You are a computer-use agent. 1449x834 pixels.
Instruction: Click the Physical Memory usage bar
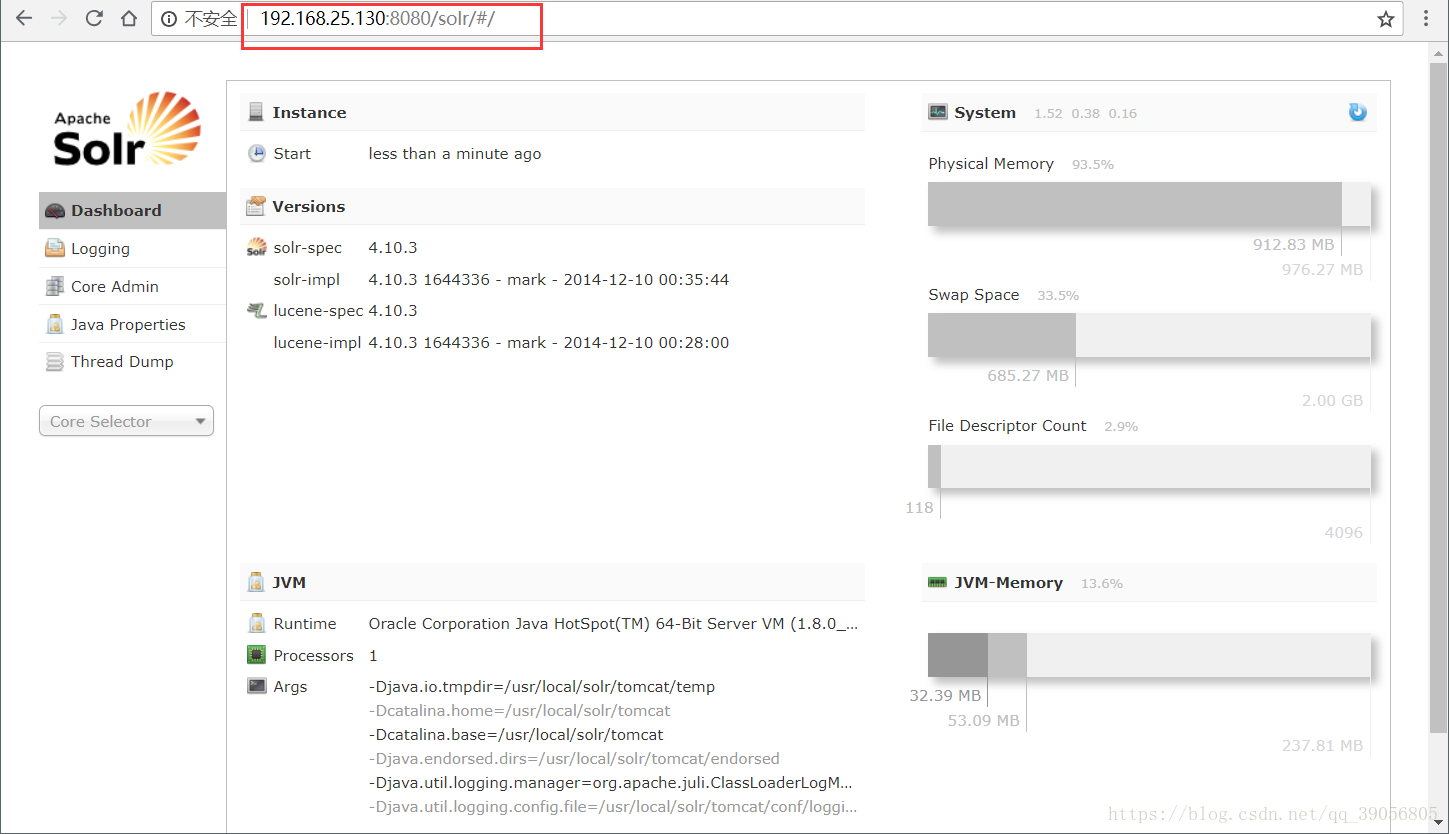pyautogui.click(x=1149, y=204)
